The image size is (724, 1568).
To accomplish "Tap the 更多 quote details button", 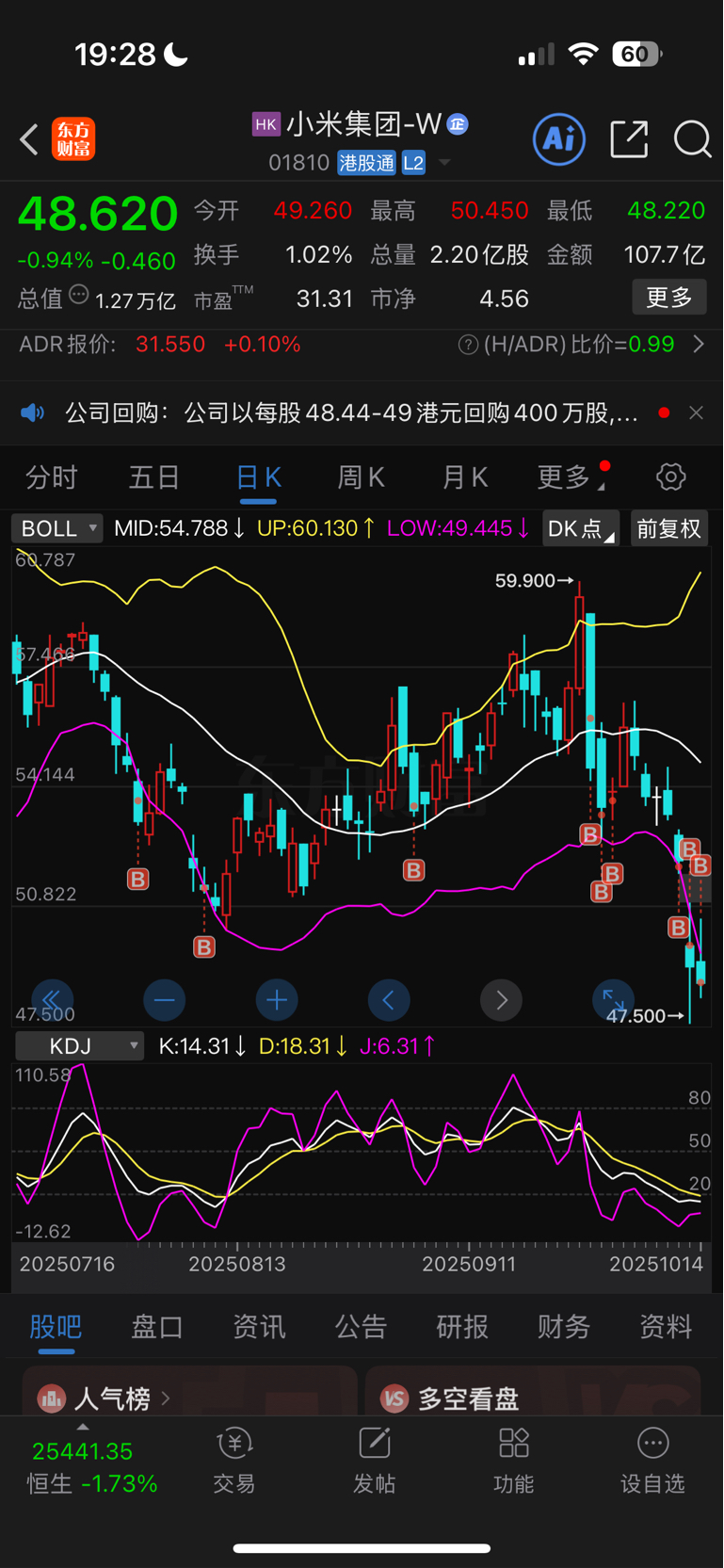I will [x=668, y=298].
